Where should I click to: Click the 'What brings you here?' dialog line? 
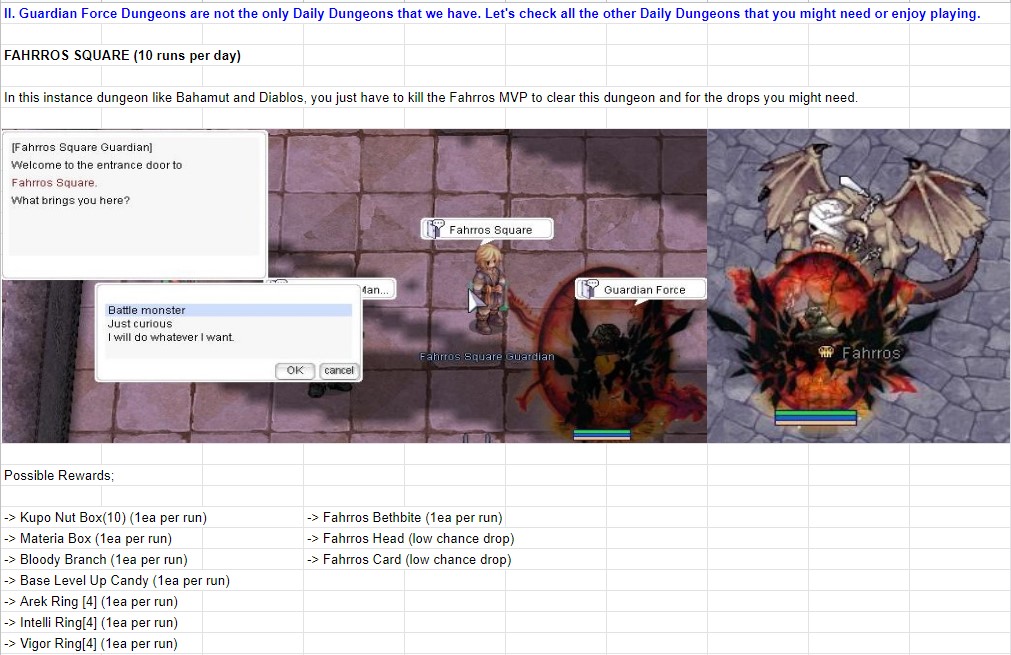pos(70,200)
